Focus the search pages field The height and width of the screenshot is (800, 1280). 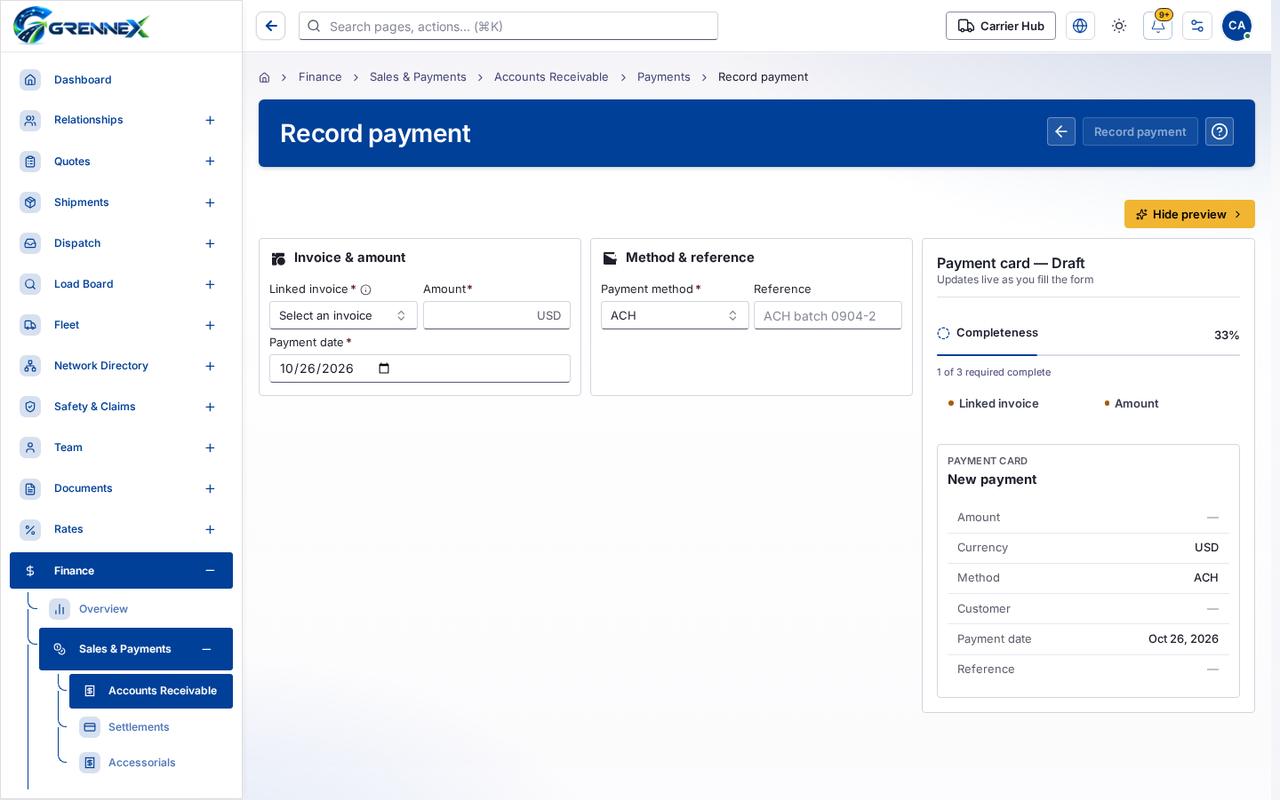point(508,26)
